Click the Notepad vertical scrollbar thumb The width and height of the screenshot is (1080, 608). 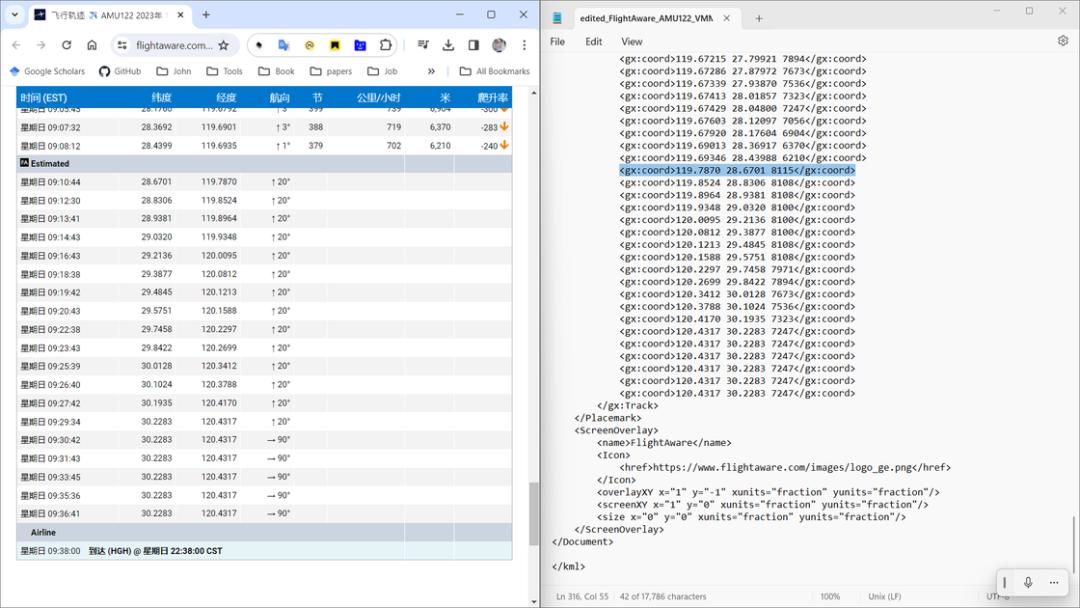pos(1073,544)
